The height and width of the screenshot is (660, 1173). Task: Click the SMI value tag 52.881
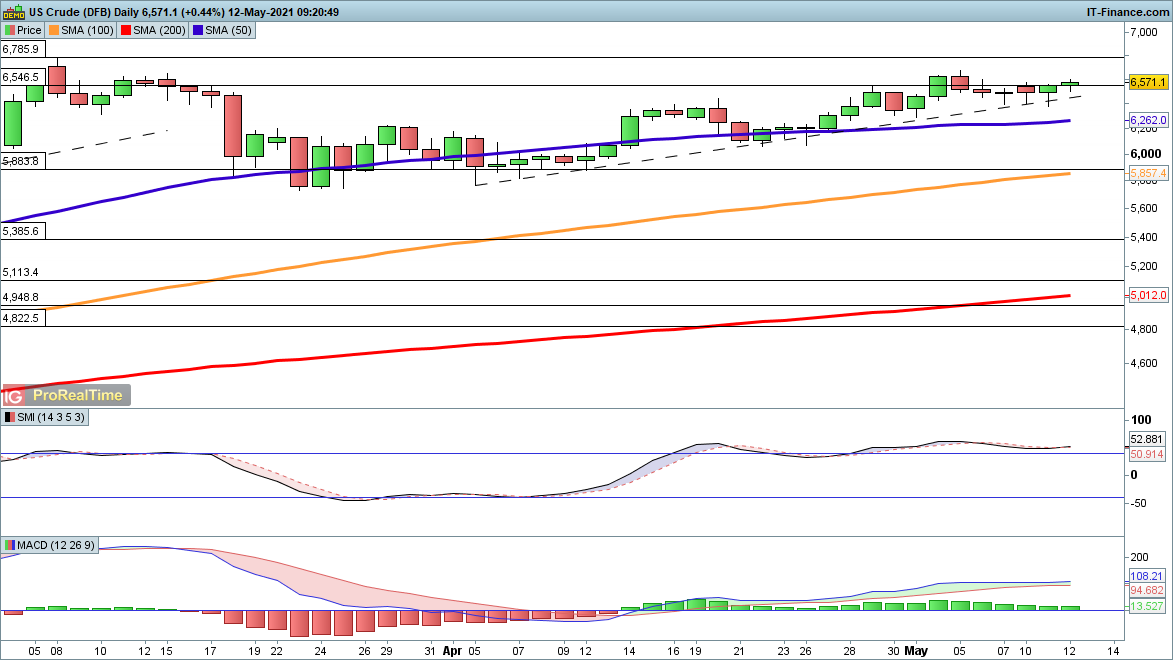pyautogui.click(x=1147, y=440)
